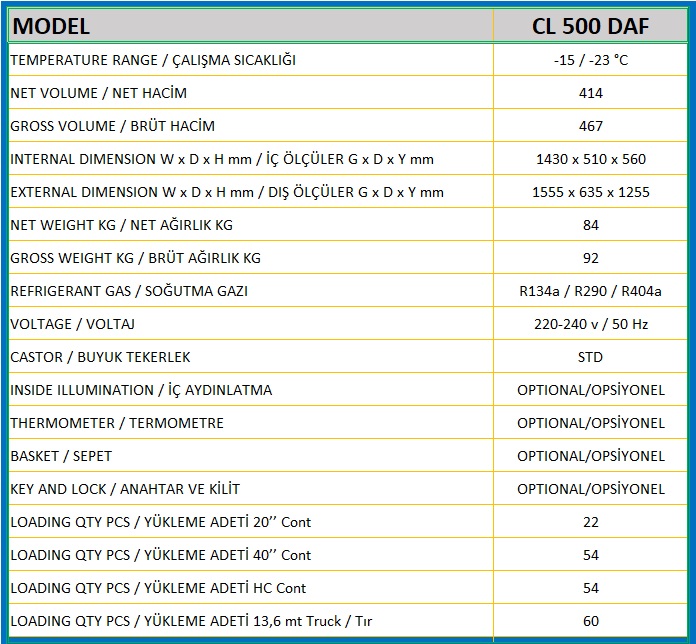Select the Truck / Tır loading quantity 60
The image size is (696, 644).
591,621
